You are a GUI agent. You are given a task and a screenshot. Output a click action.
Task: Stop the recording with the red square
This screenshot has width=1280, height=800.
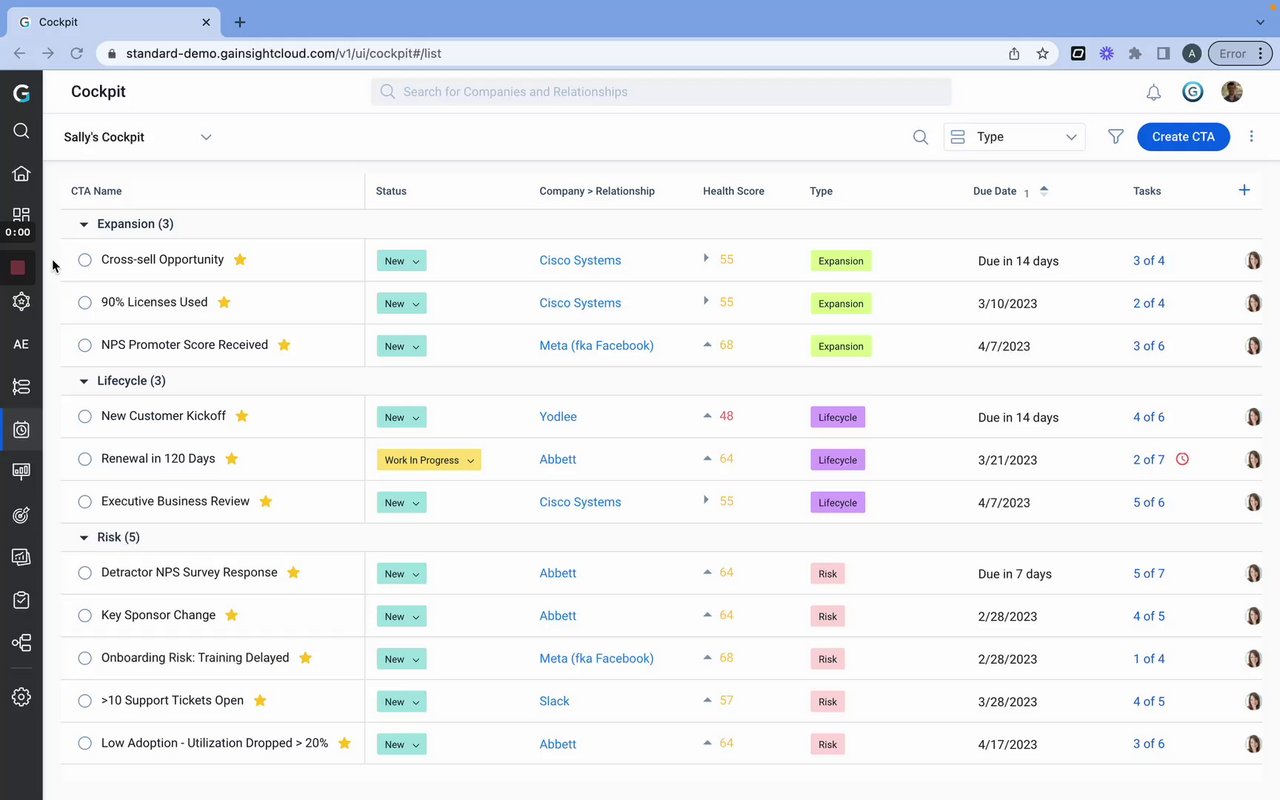18,267
